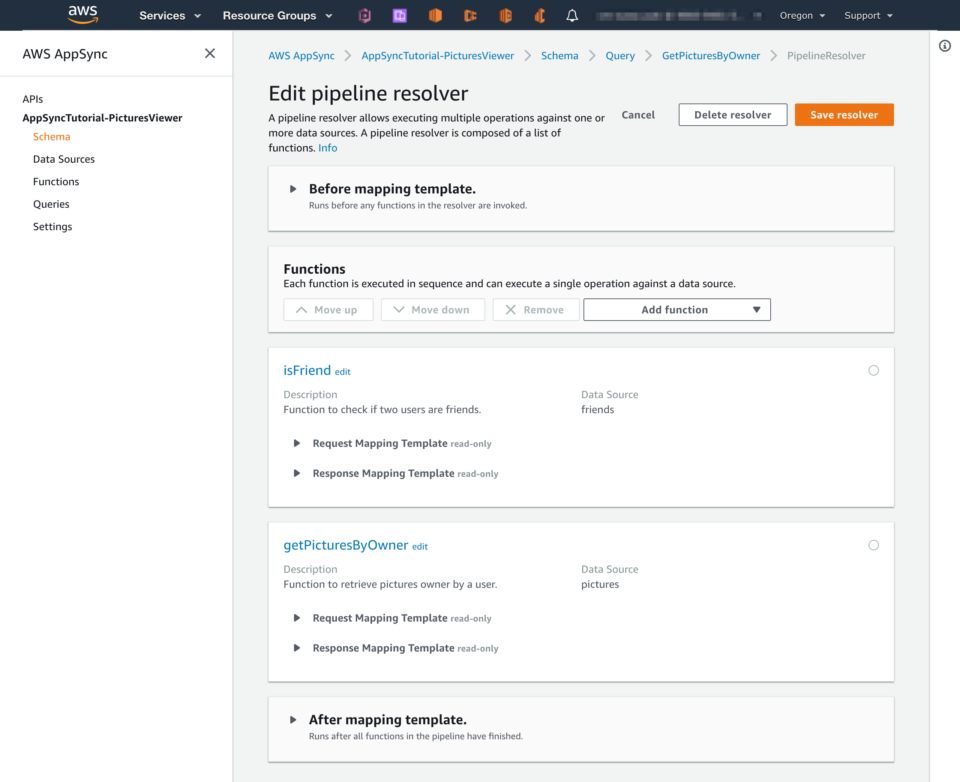Viewport: 960px width, 782px height.
Task: Go to APIs in the sidebar
Action: click(x=32, y=99)
